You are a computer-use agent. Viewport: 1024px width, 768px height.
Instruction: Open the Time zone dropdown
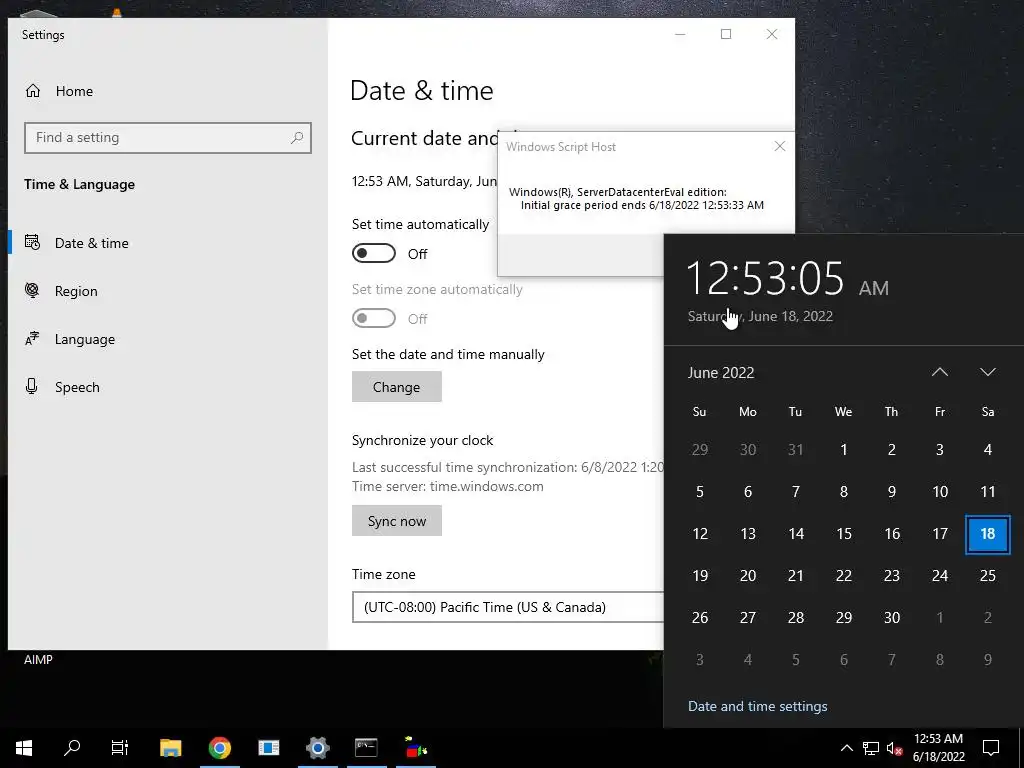click(x=508, y=607)
